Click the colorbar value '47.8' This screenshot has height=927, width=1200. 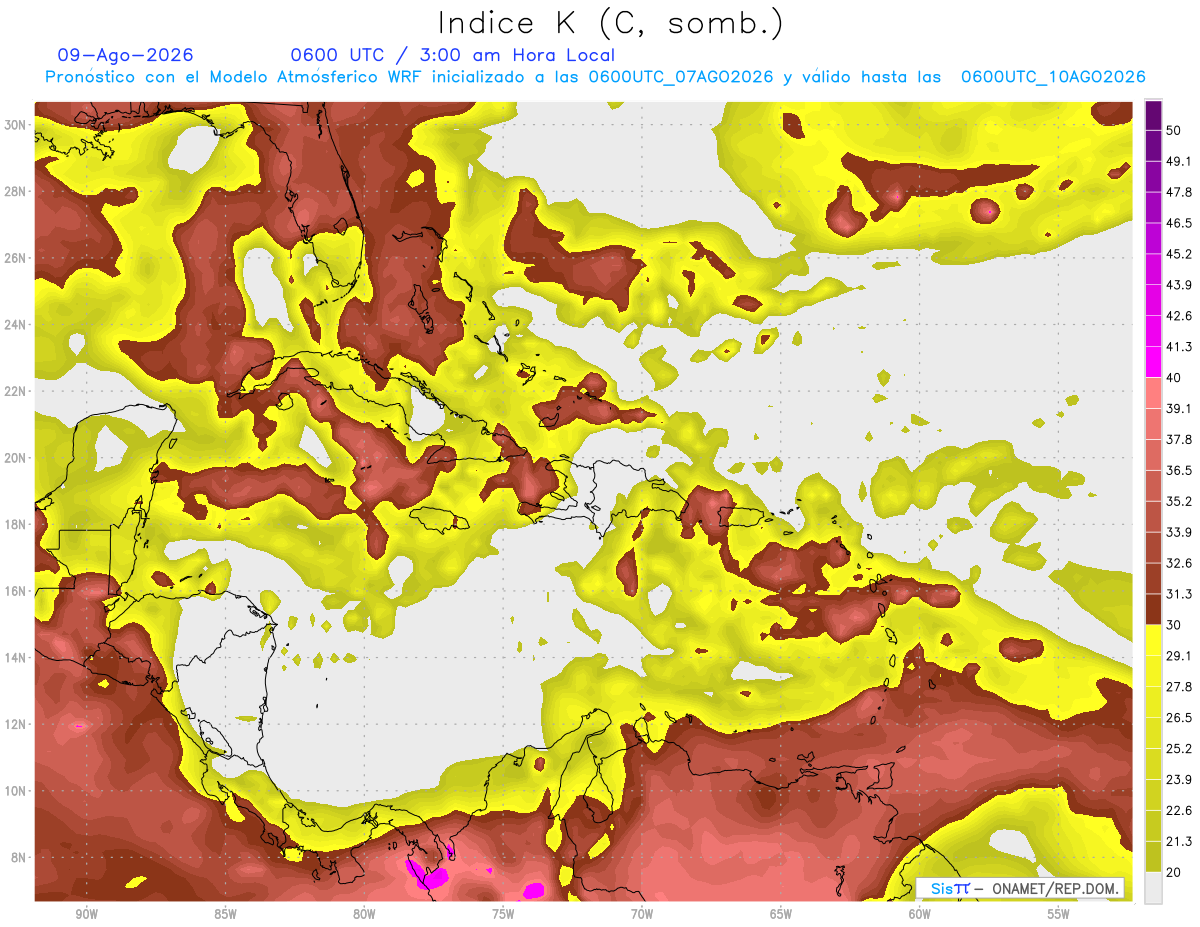(x=1179, y=192)
